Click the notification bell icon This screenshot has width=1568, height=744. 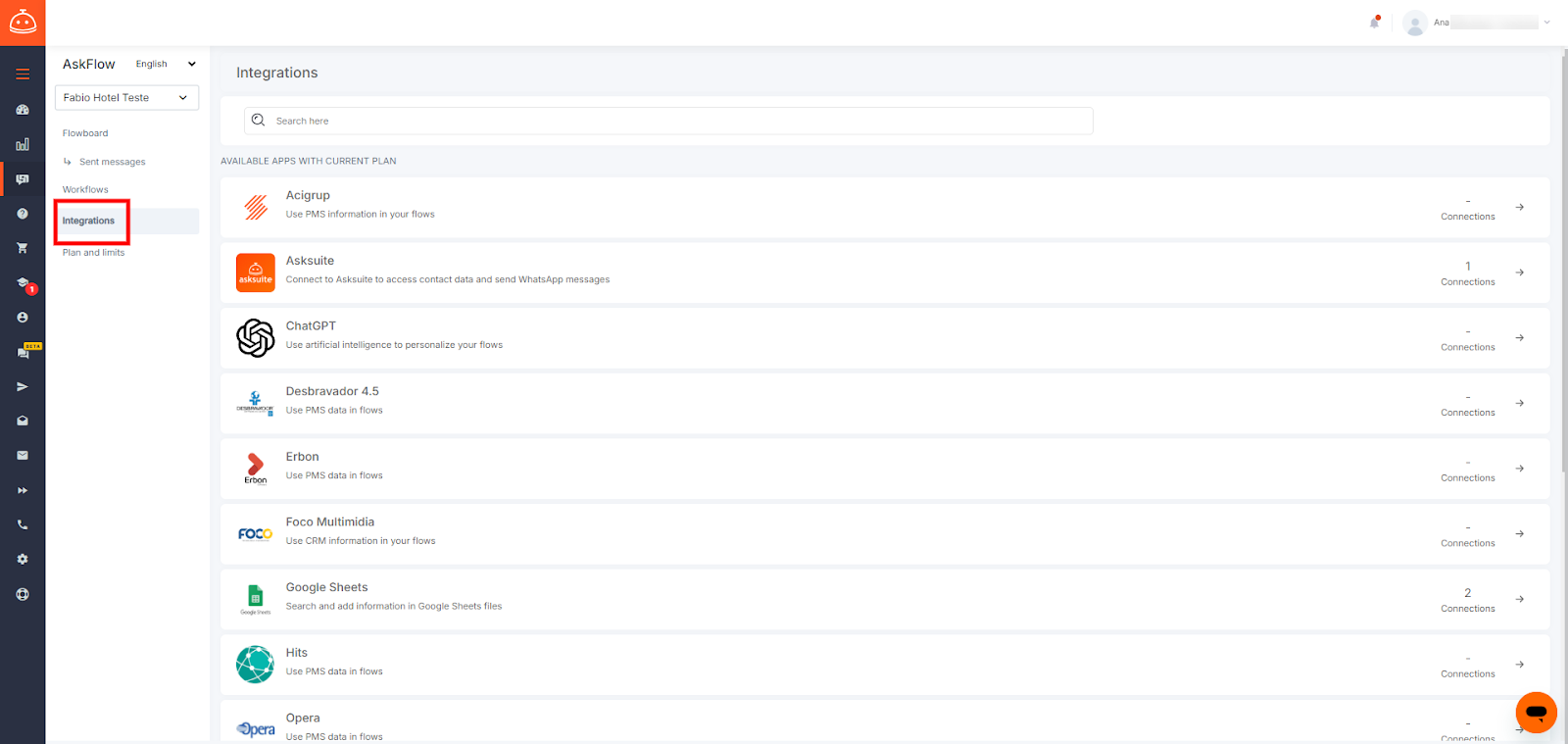coord(1375,22)
